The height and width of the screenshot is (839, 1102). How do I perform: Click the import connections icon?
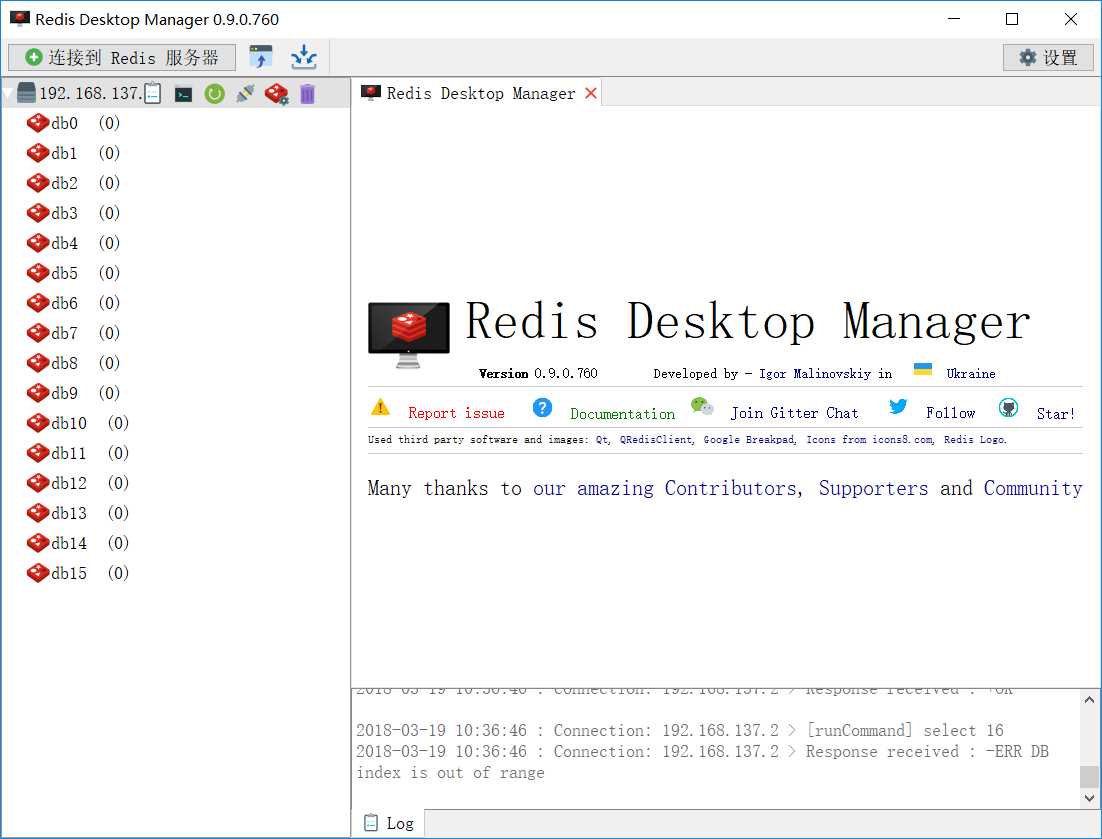coord(261,57)
